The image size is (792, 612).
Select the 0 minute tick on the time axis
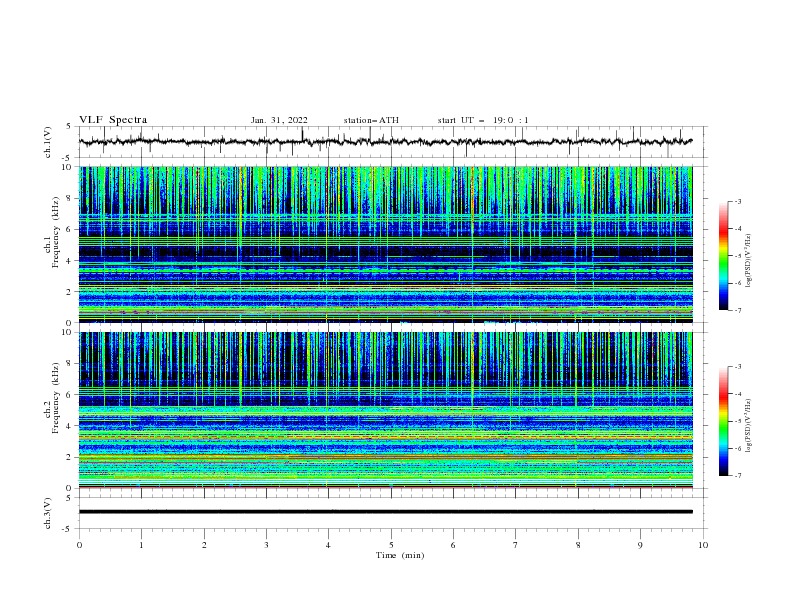pos(79,545)
